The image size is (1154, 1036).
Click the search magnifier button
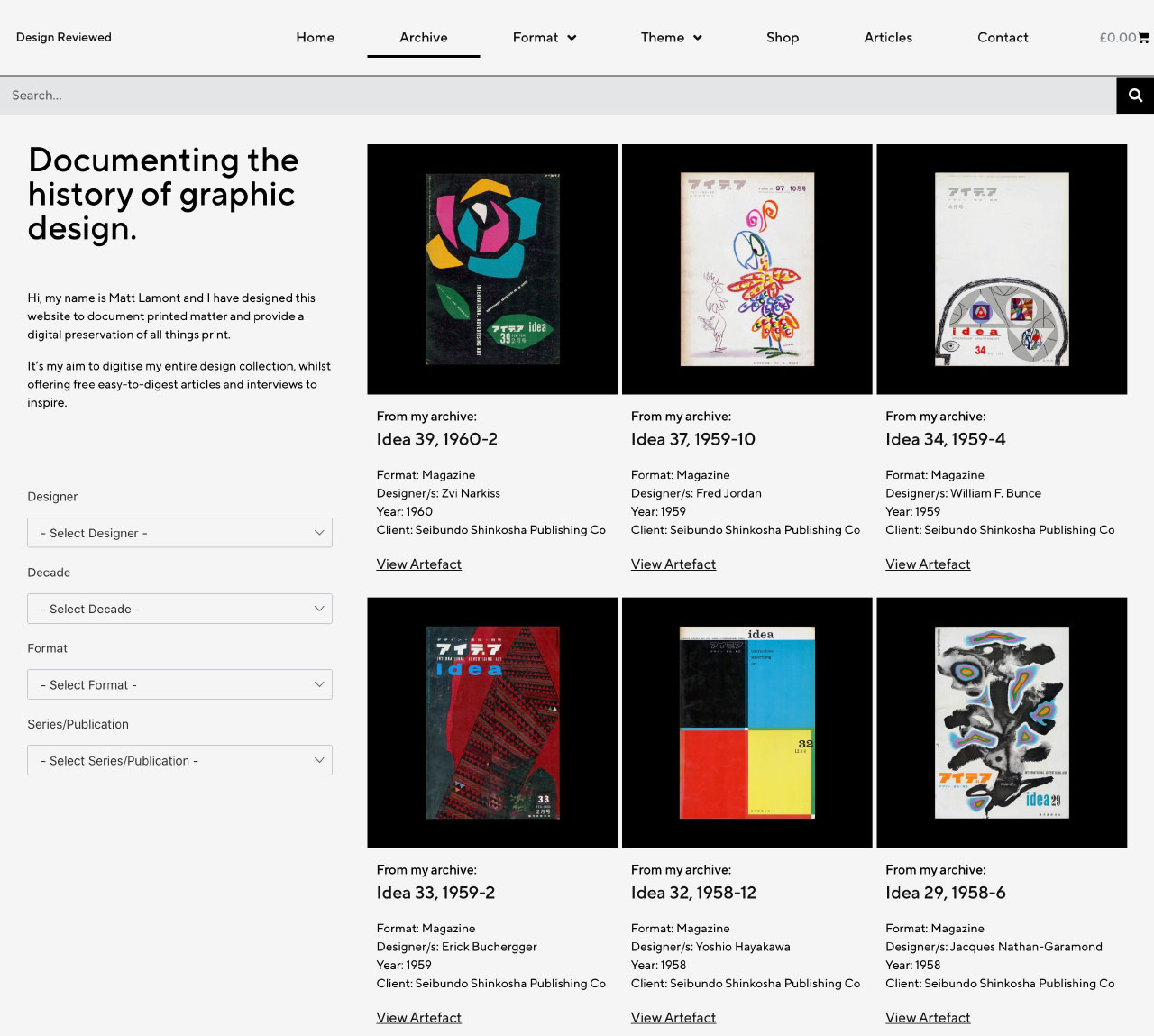tap(1135, 95)
